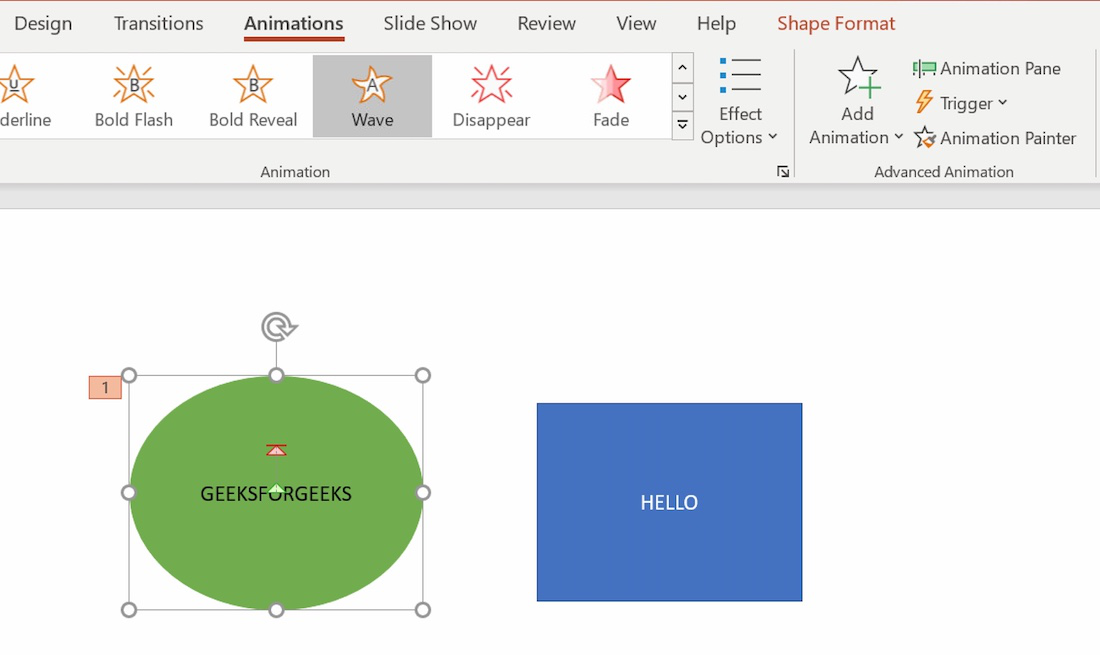Open the Animation group dialog launcher
The width and height of the screenshot is (1100, 655).
783,172
